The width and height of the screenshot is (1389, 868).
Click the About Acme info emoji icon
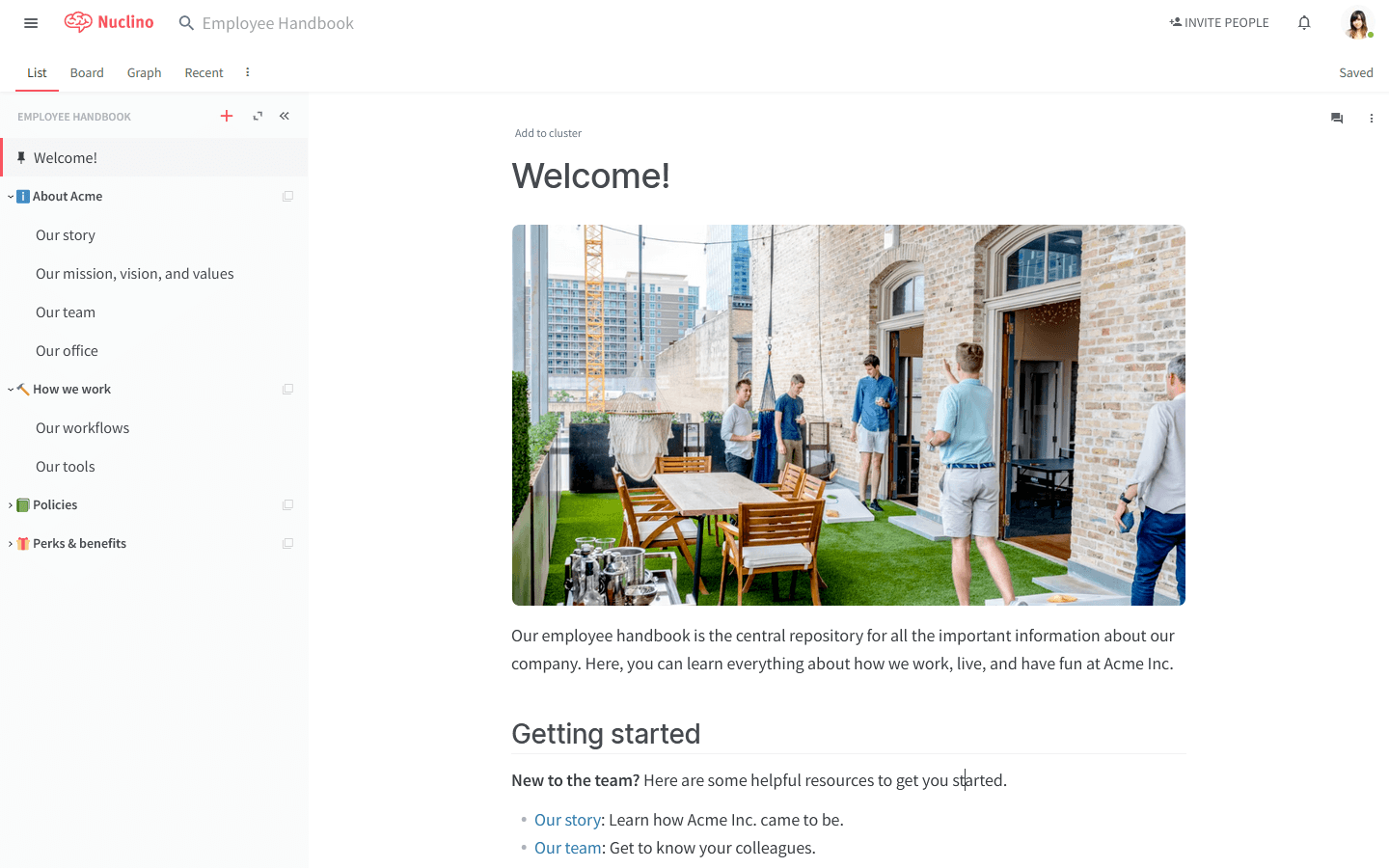tap(23, 197)
